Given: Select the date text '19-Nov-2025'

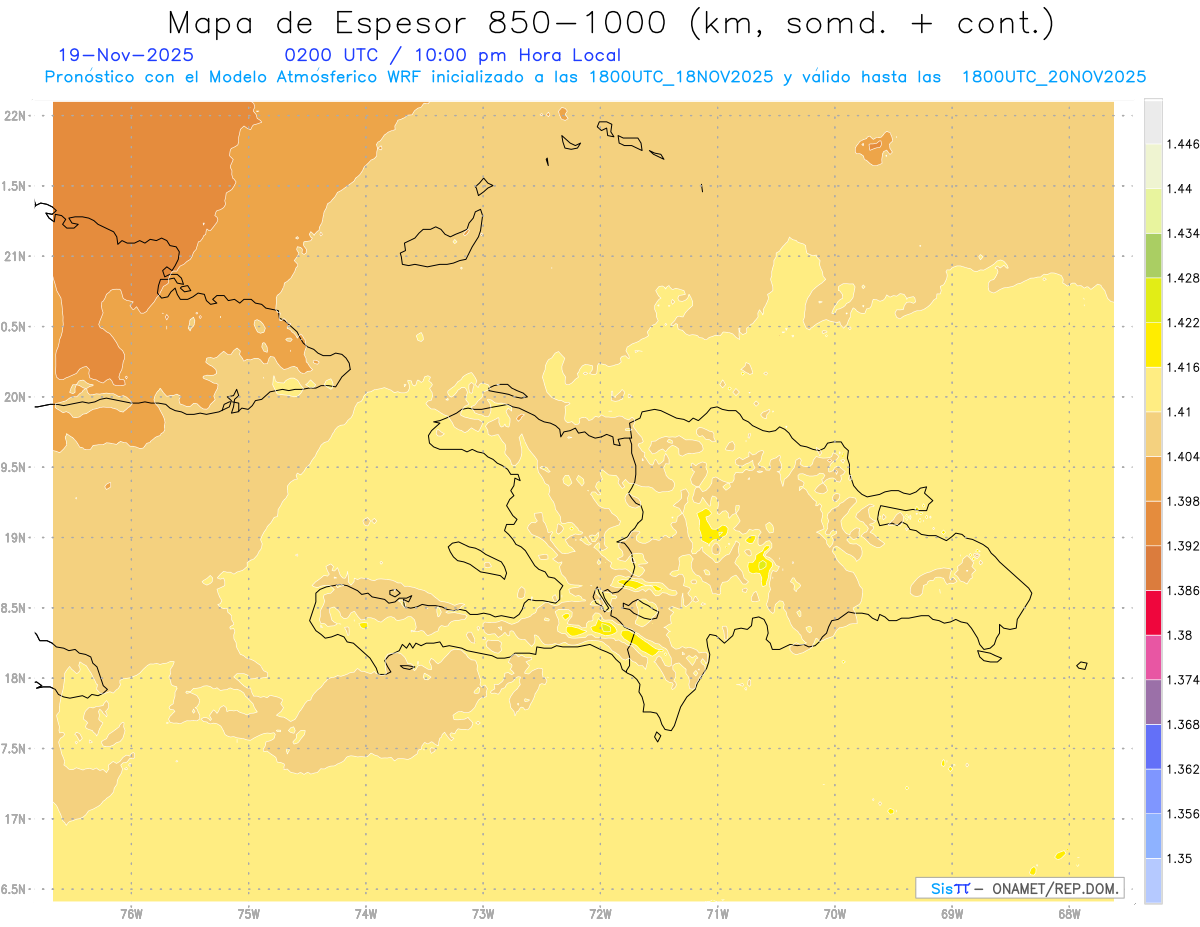Looking at the screenshot, I should coord(126,56).
